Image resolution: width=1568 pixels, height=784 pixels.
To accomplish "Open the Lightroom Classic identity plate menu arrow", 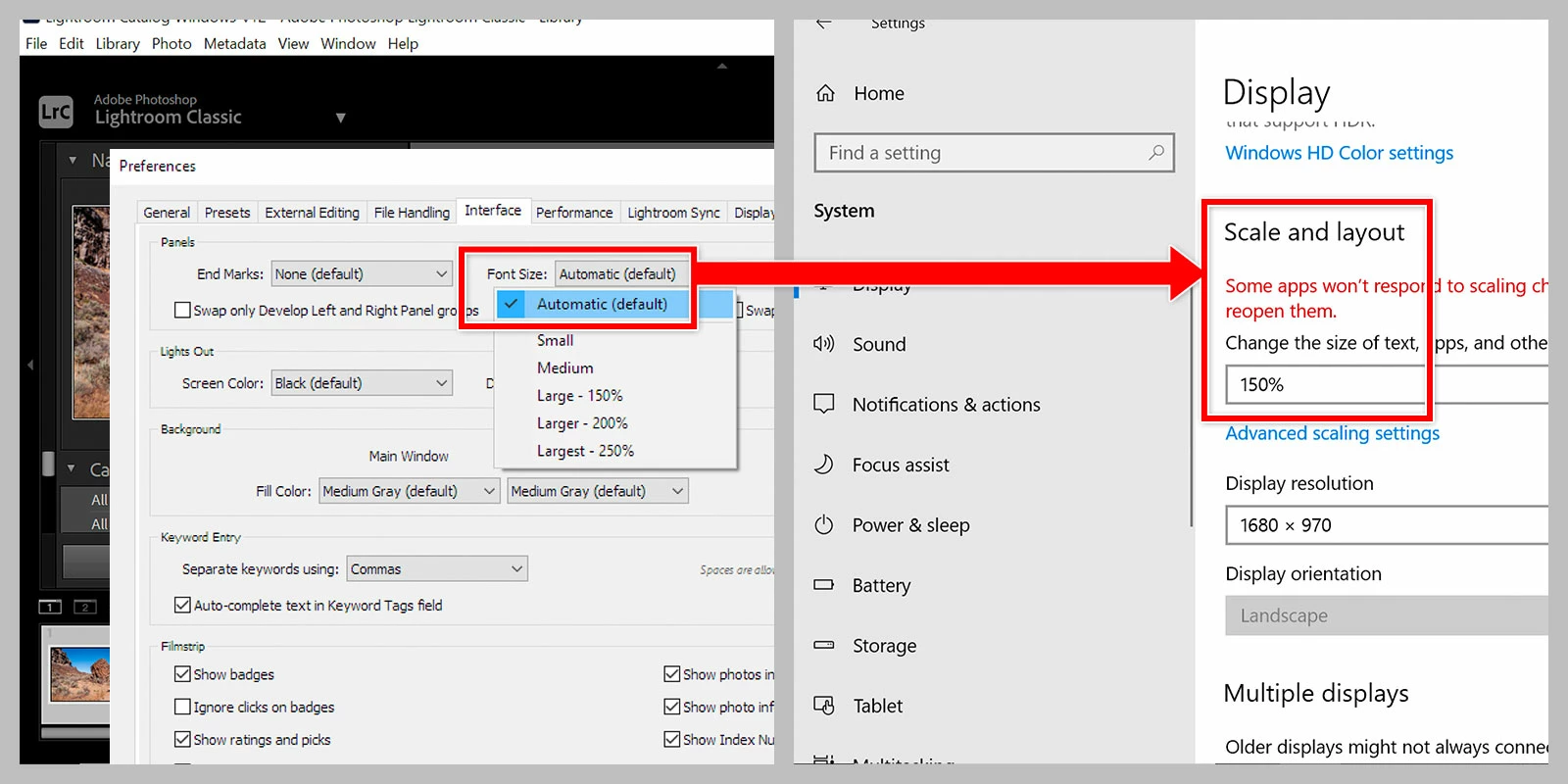I will coord(340,118).
